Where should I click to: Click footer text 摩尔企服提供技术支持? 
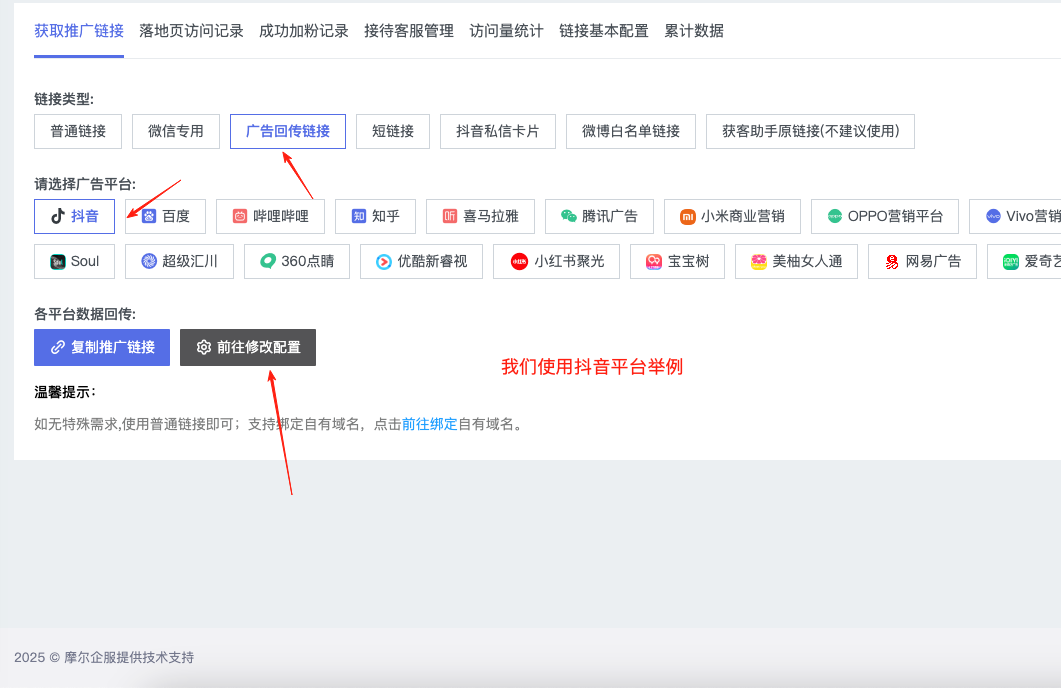[x=129, y=658]
